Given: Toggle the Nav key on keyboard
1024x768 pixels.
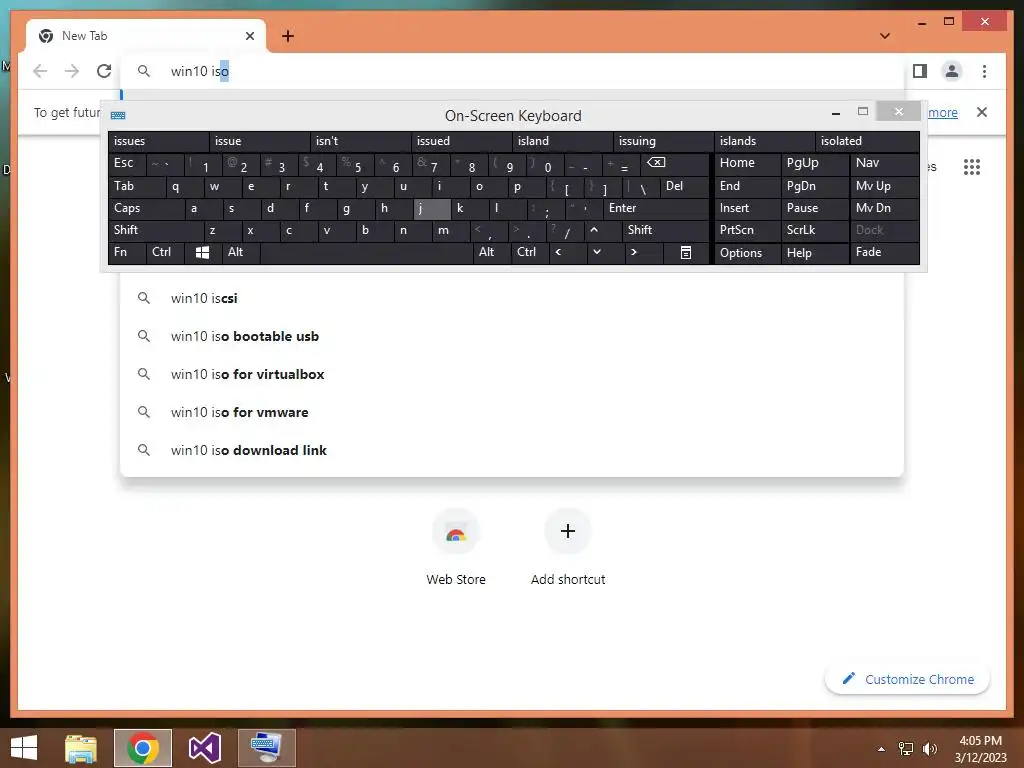Looking at the screenshot, I should click(884, 163).
